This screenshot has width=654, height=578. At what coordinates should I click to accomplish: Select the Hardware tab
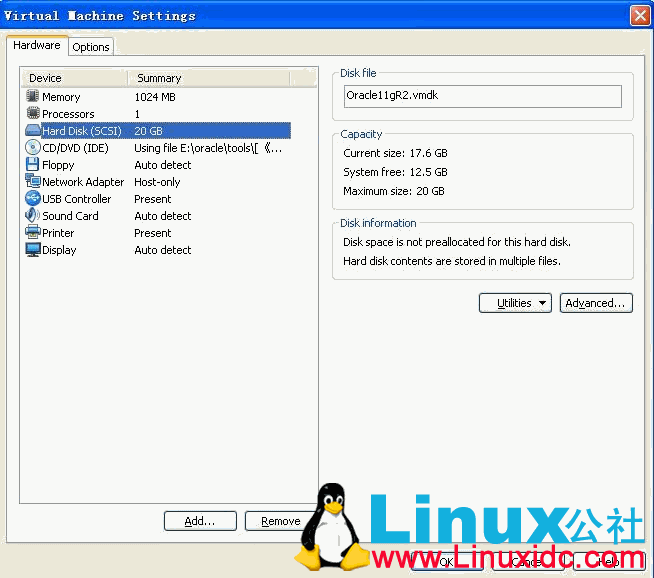click(37, 46)
